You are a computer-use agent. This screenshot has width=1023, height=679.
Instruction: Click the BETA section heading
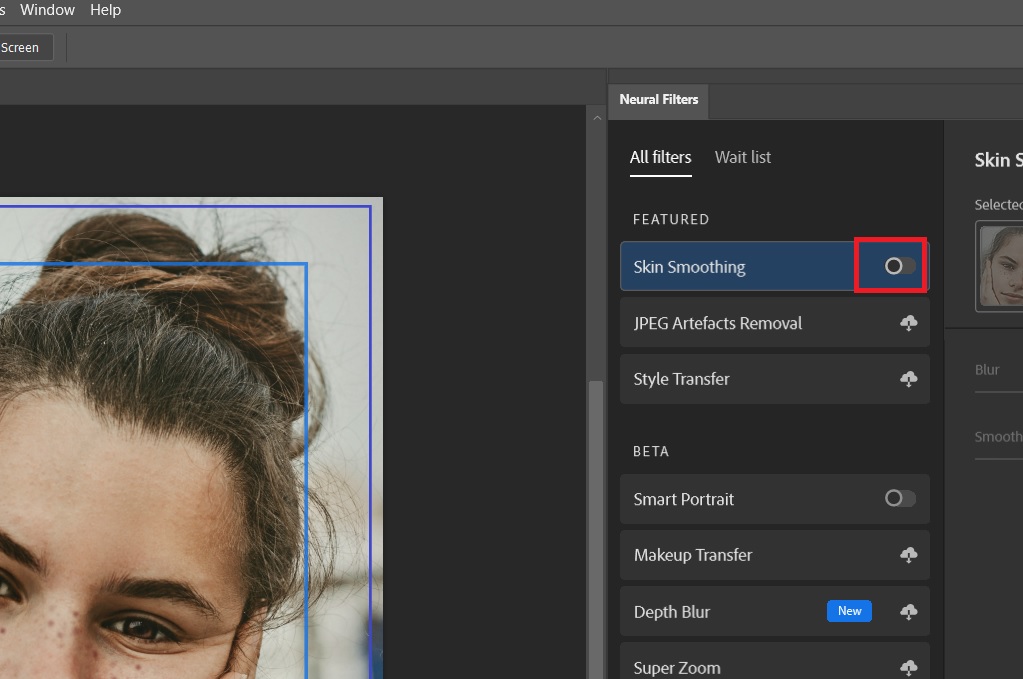650,451
